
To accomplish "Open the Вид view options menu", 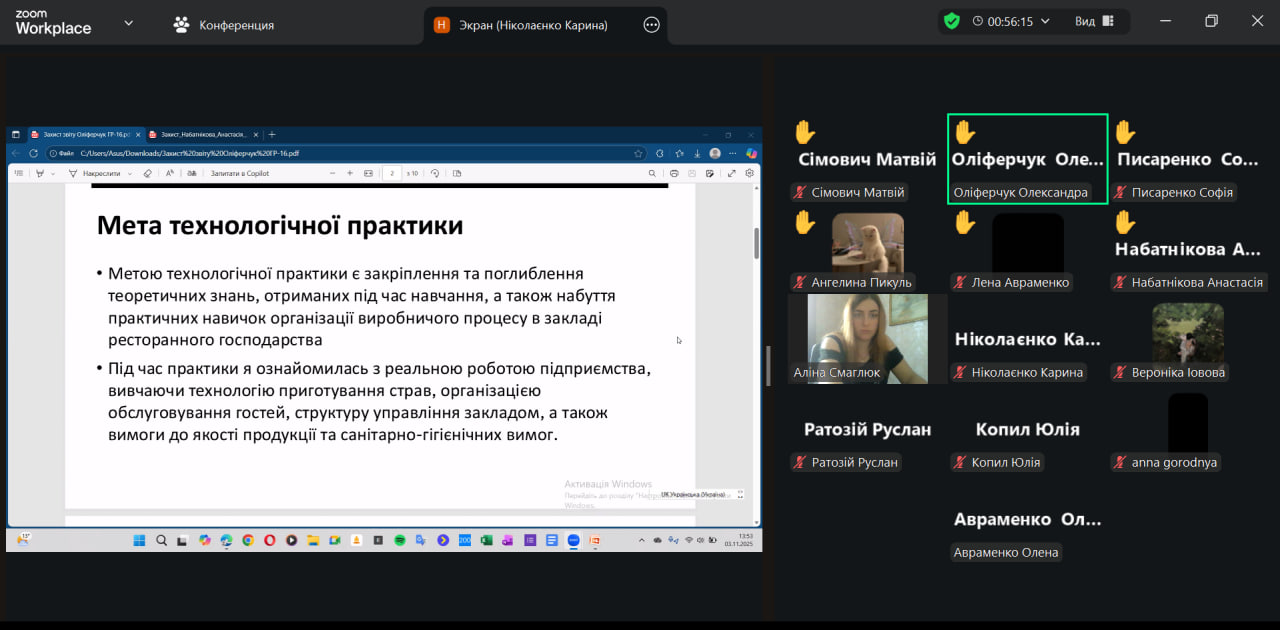I will [x=1094, y=21].
